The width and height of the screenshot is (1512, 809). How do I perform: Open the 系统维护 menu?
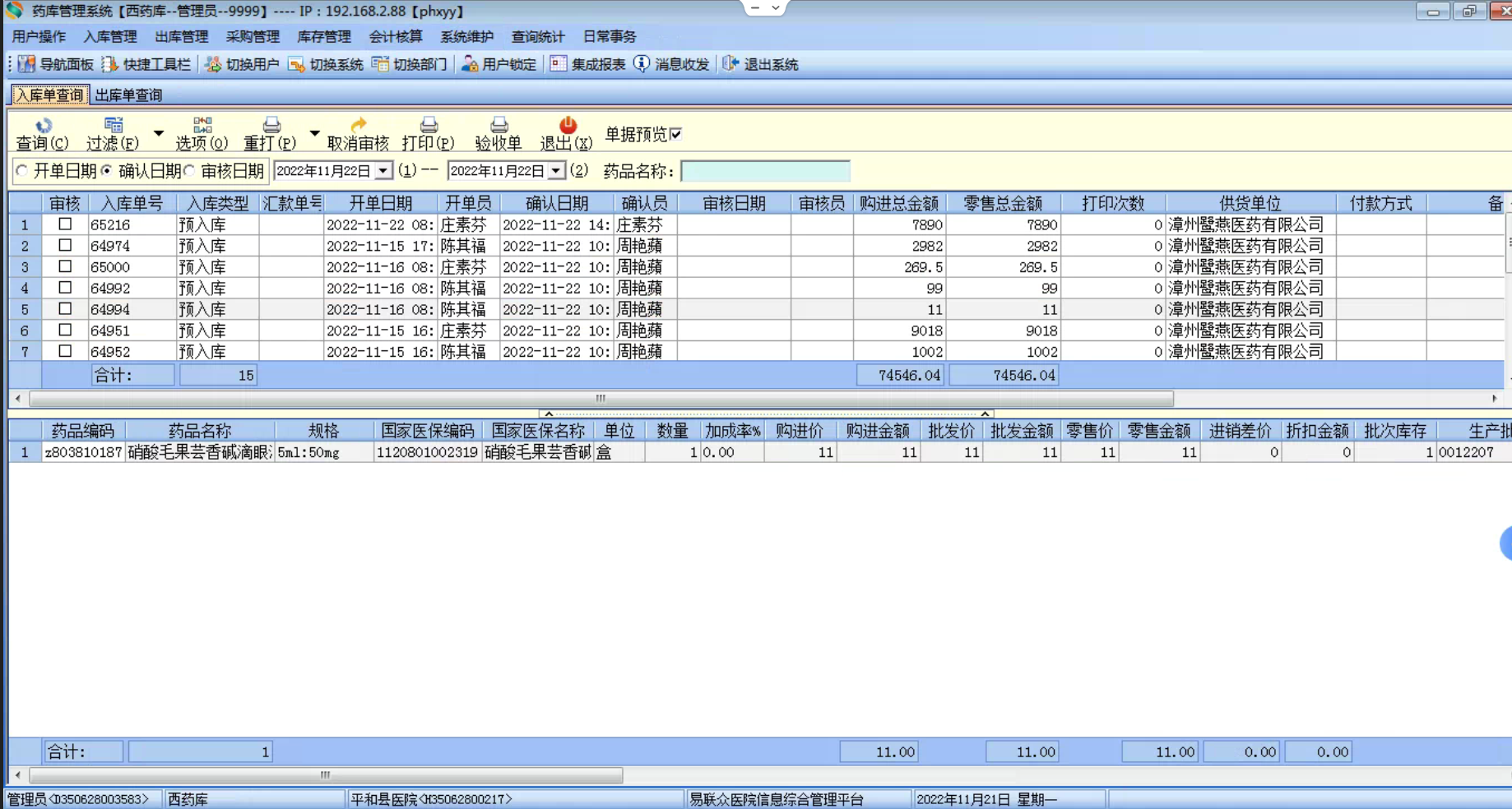[466, 36]
